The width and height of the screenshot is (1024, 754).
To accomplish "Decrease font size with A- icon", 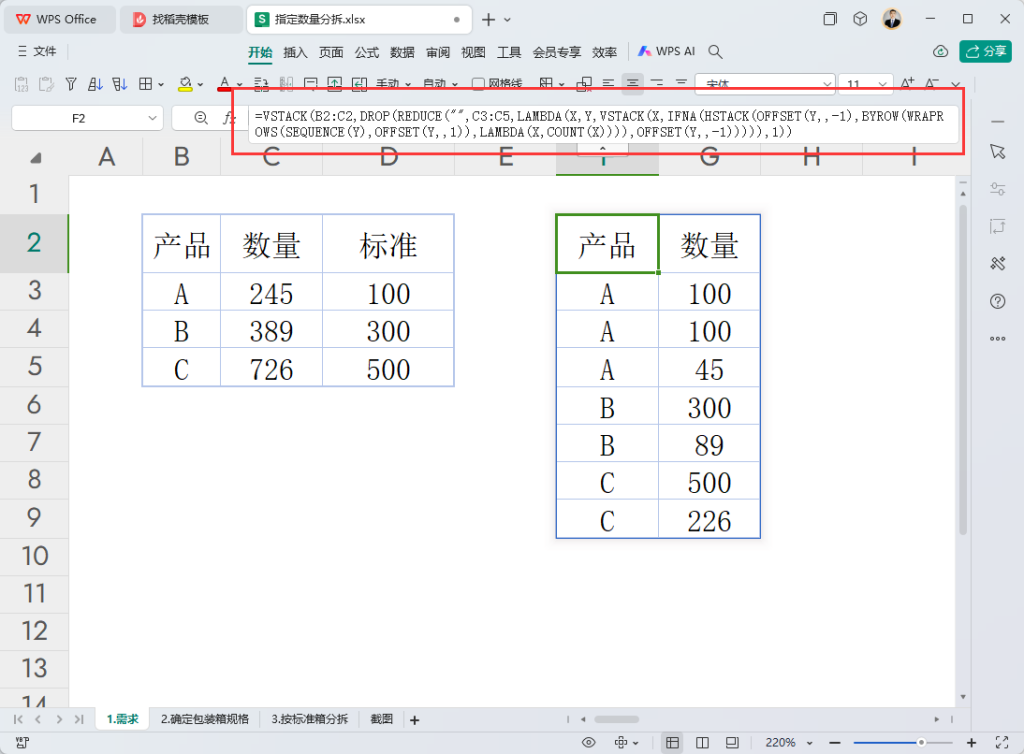I will 932,84.
